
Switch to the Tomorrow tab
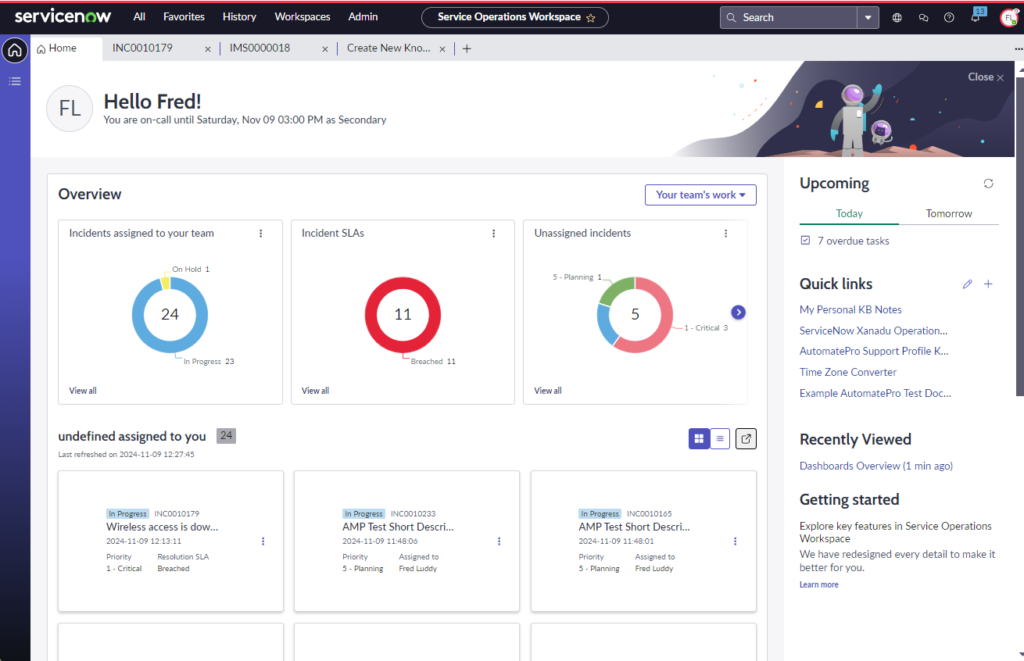(947, 213)
